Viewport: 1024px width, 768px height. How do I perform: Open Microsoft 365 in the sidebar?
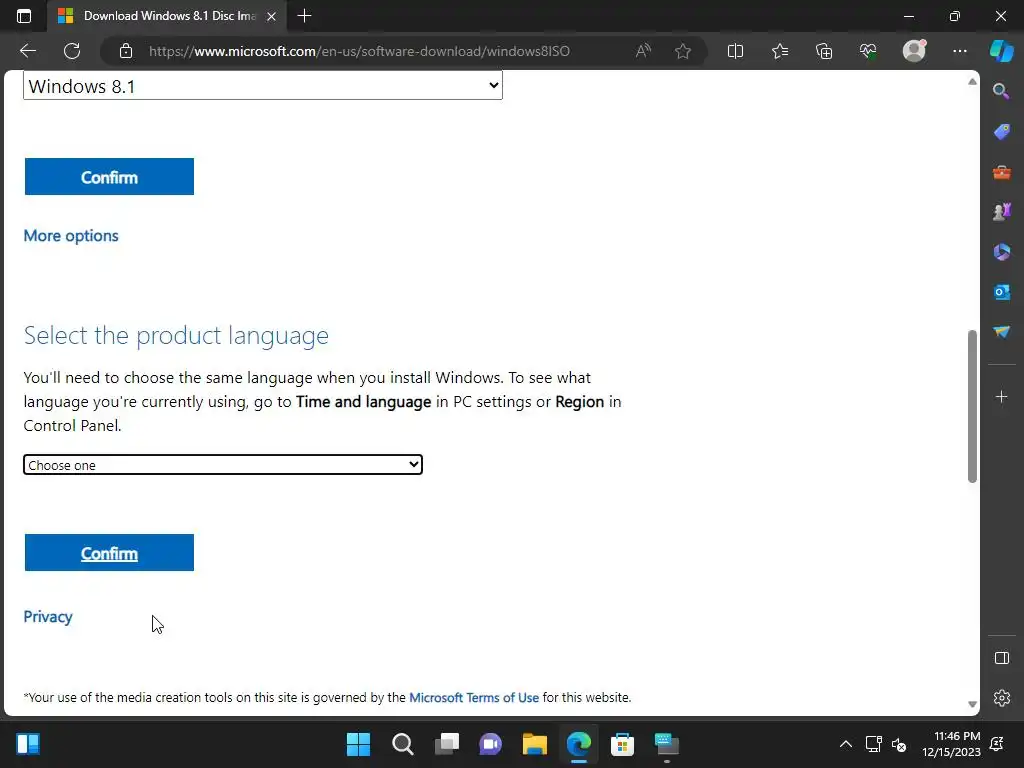point(1001,252)
